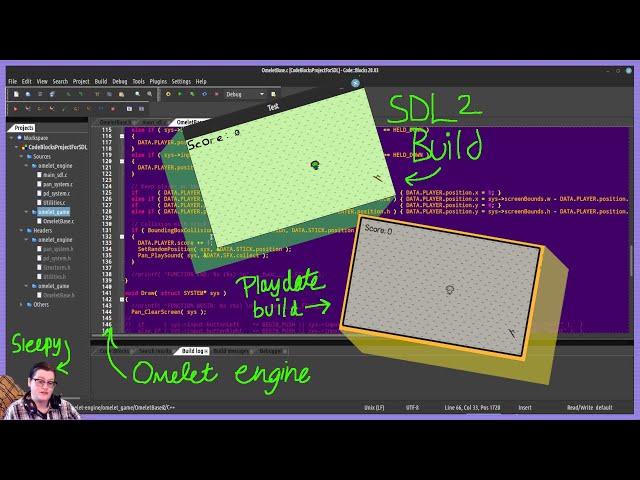Screen dimensions: 640x480
Task: Open the Build menu
Action: point(101,81)
